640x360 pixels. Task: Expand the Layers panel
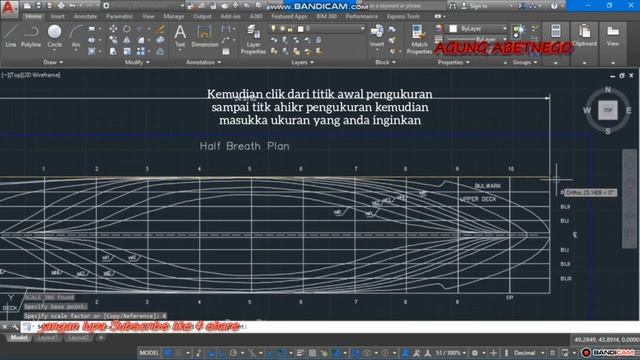[302, 62]
